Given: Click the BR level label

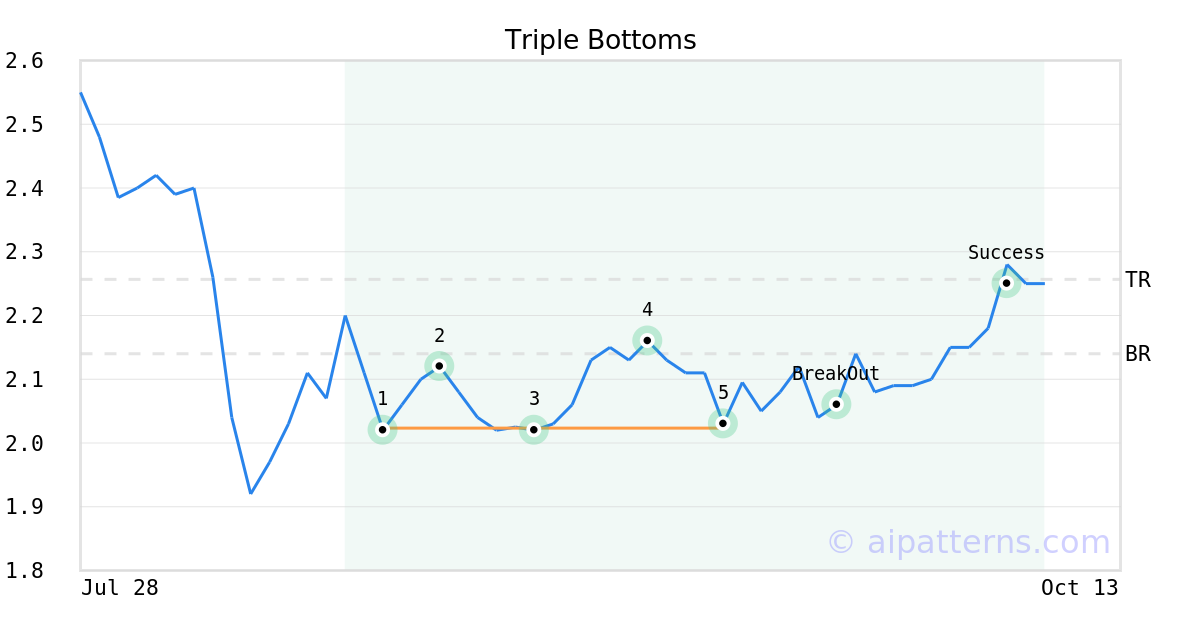Looking at the screenshot, I should (x=1138, y=354).
